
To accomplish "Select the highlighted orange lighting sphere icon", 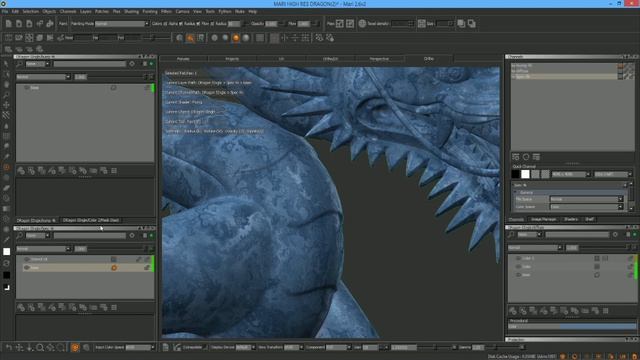I will point(236,38).
